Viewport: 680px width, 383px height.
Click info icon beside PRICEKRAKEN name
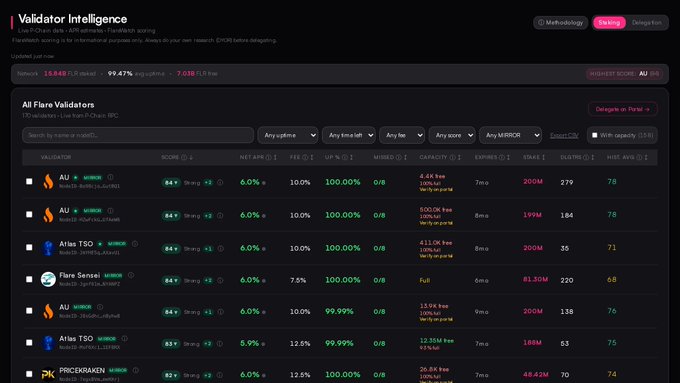pos(136,370)
